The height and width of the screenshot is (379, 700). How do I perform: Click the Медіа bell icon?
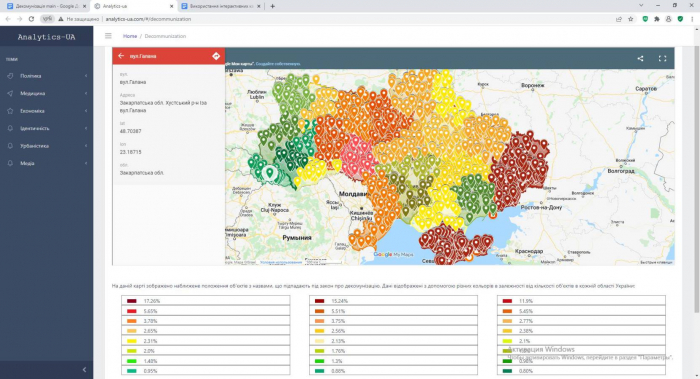click(10, 163)
